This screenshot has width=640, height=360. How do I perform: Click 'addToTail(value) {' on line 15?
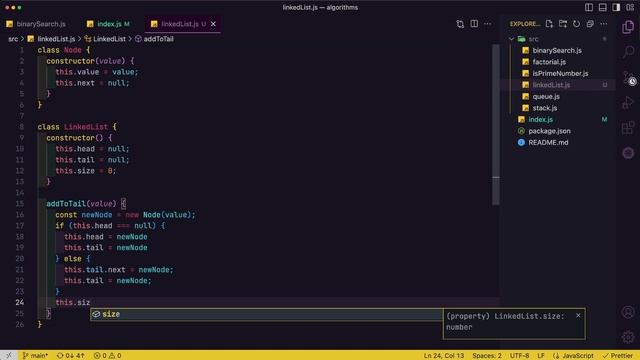86,204
